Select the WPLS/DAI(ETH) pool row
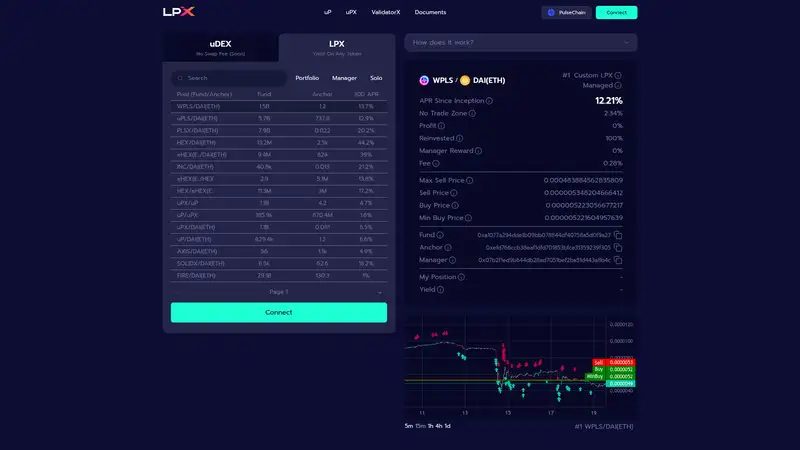 pos(279,107)
